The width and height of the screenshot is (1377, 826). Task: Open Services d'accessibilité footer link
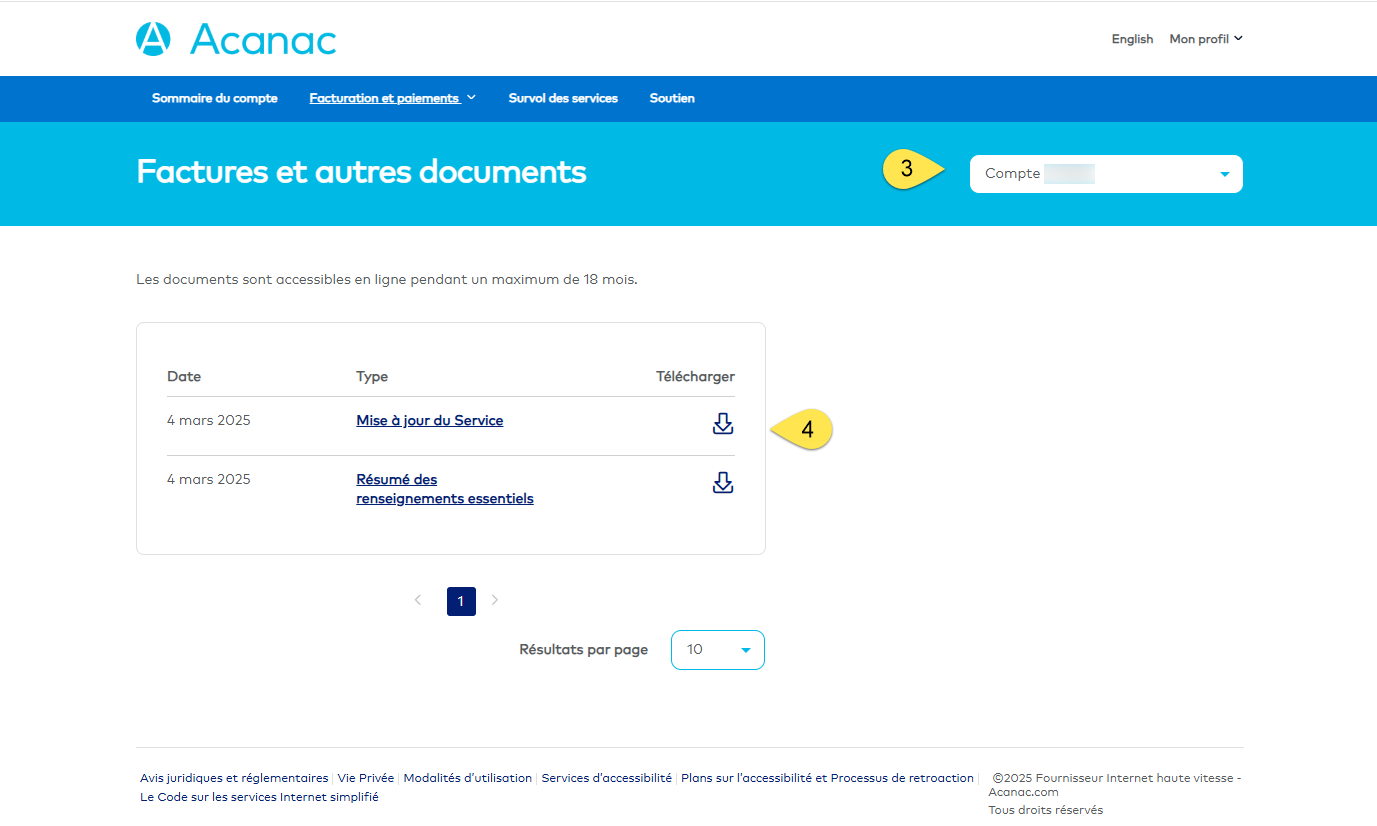607,778
